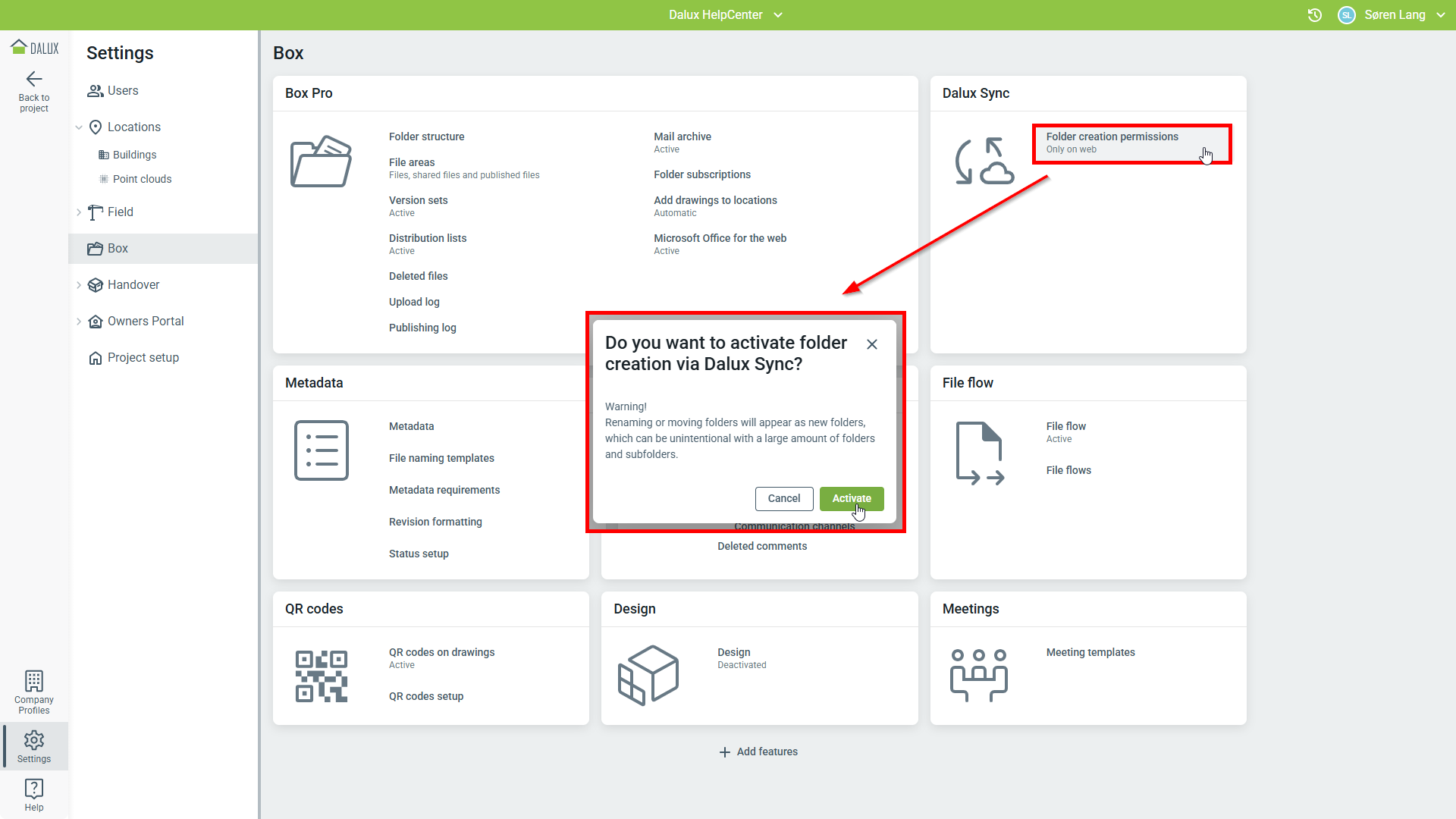Click the Help question mark icon
The image size is (1456, 819).
click(34, 789)
